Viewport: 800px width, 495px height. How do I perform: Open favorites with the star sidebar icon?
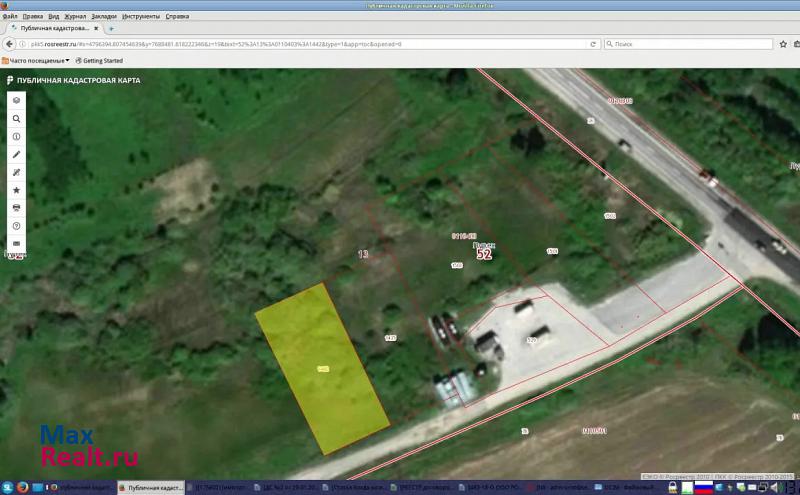[17, 189]
